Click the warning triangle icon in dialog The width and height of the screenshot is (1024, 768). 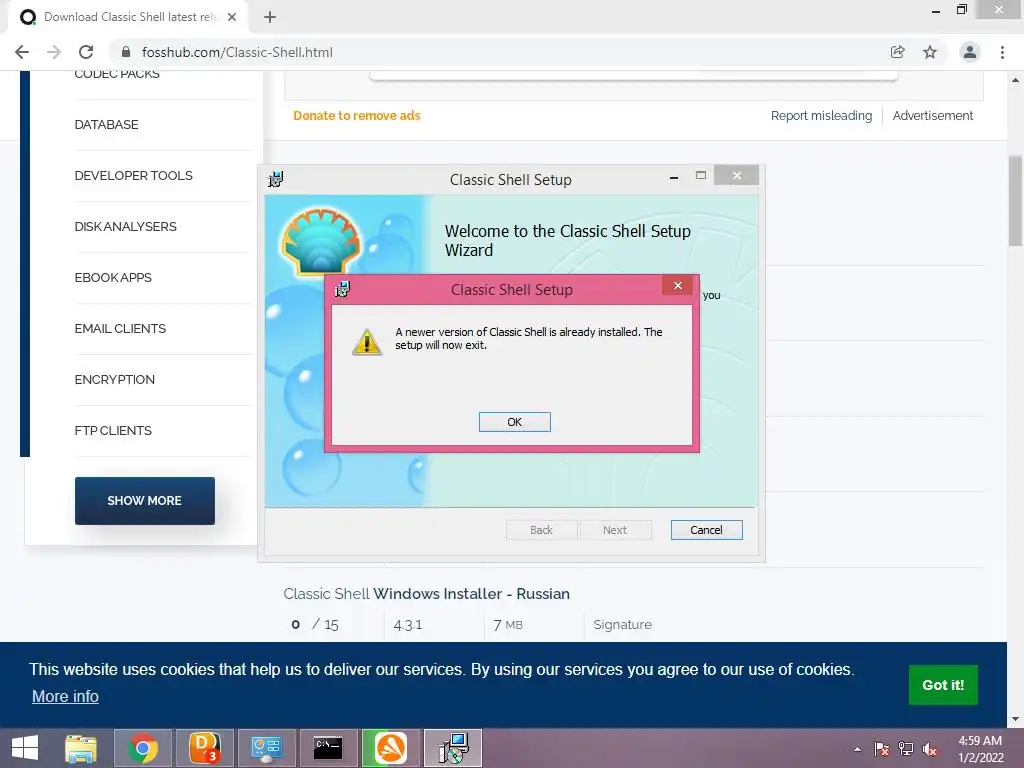(x=367, y=342)
